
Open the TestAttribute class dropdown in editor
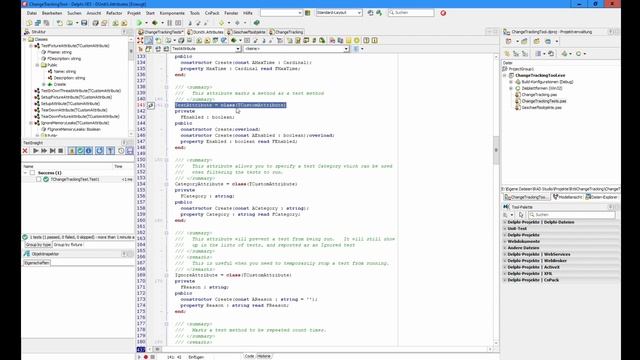point(238,49)
